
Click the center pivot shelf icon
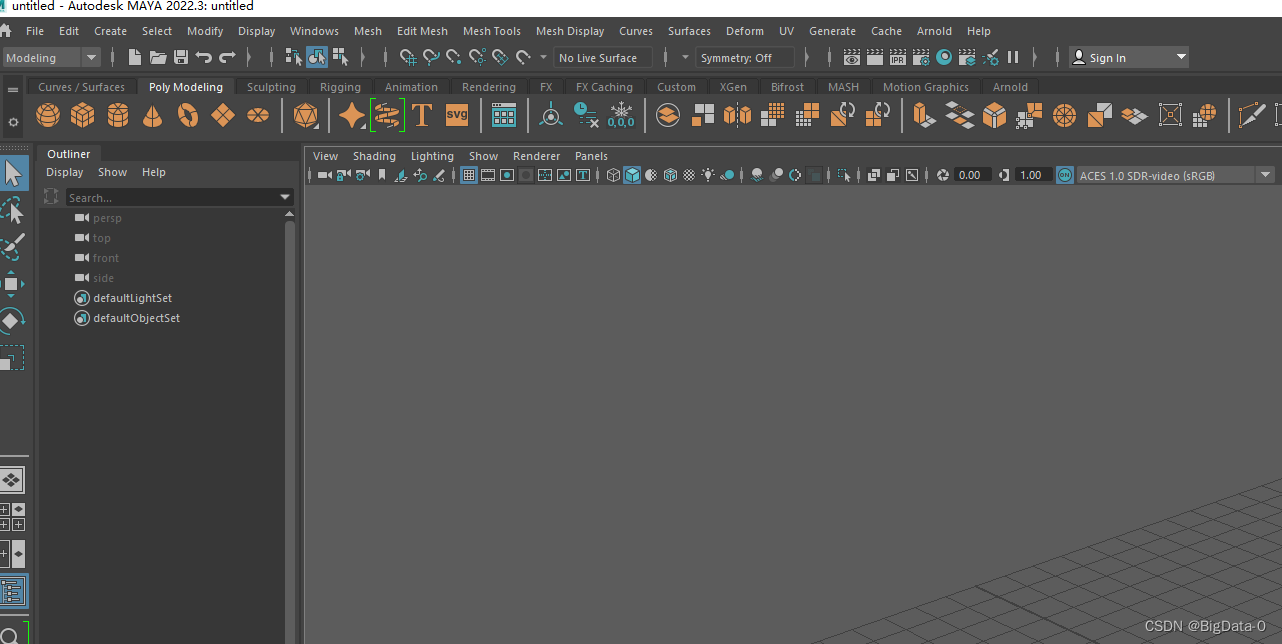(551, 116)
